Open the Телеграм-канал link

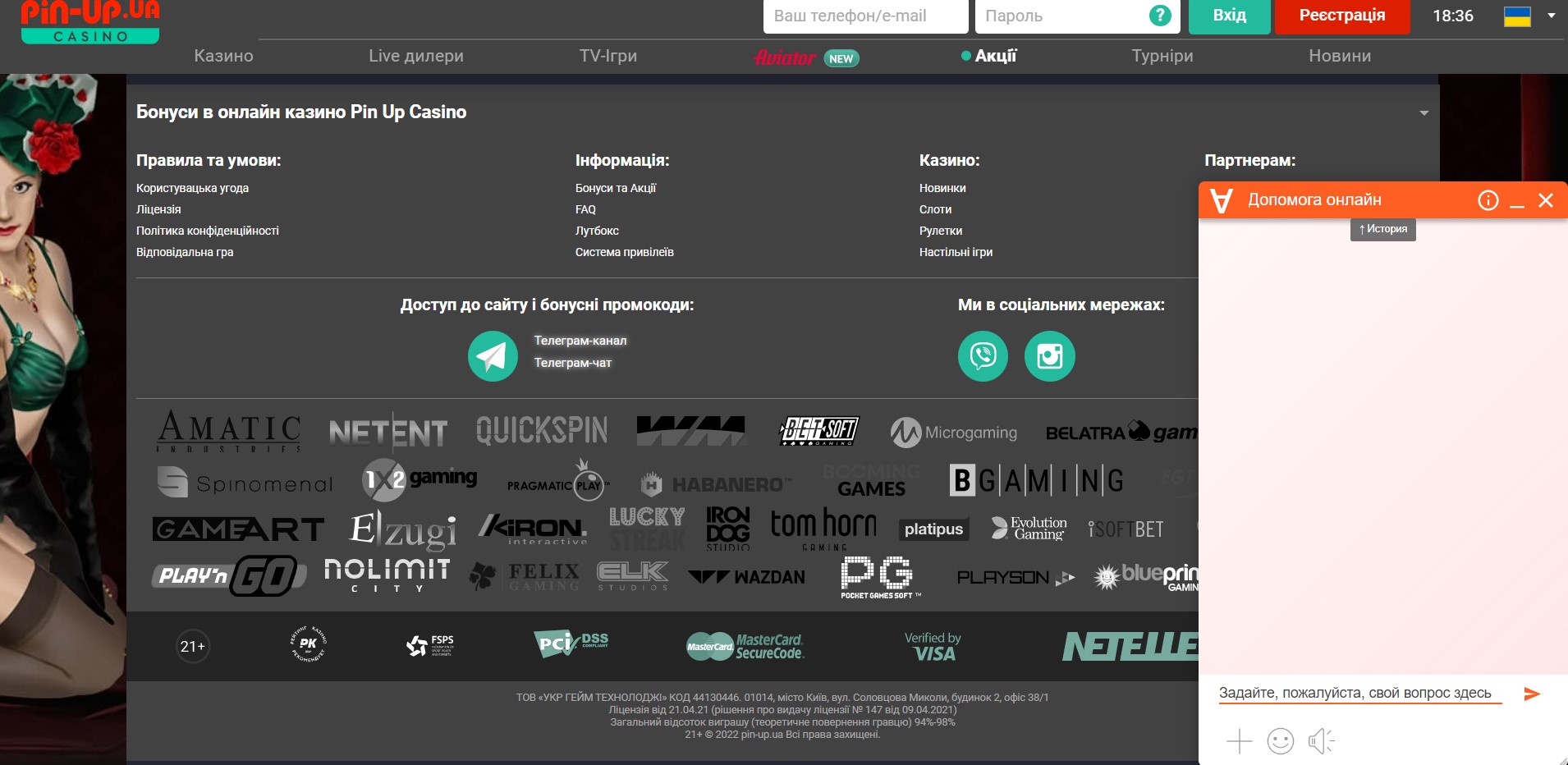pos(580,341)
